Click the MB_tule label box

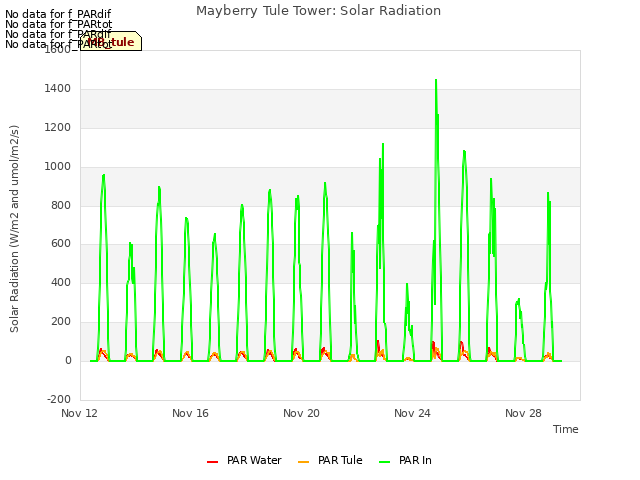(111, 41)
